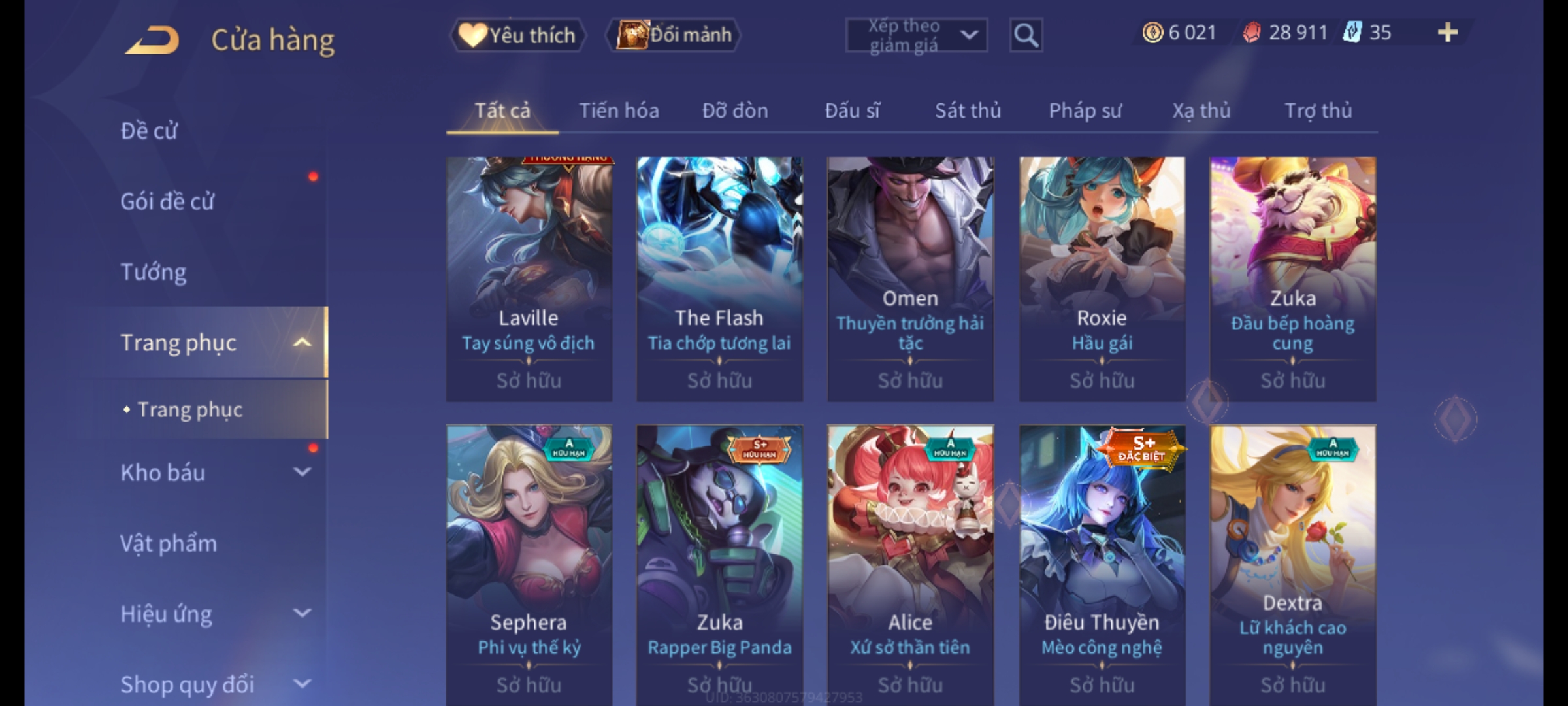Tap the plus icon to add currency
The image size is (1568, 706).
(1448, 33)
